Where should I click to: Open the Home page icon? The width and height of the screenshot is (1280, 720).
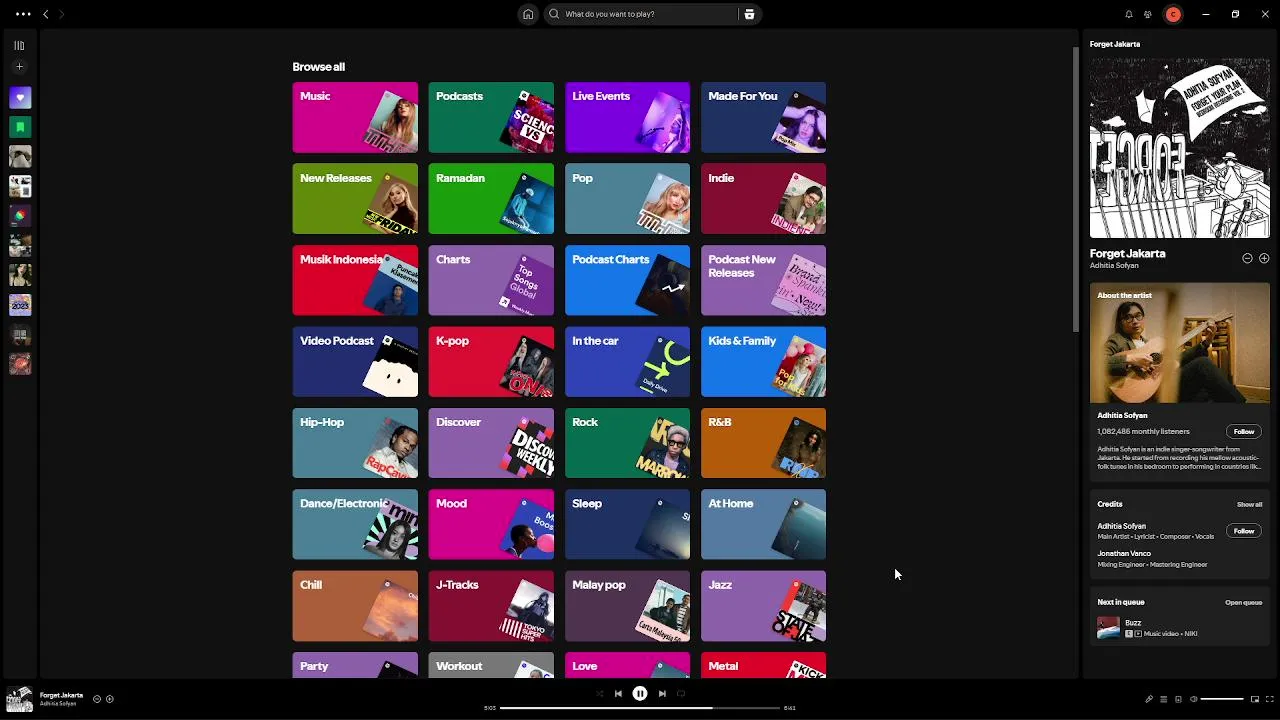(528, 14)
